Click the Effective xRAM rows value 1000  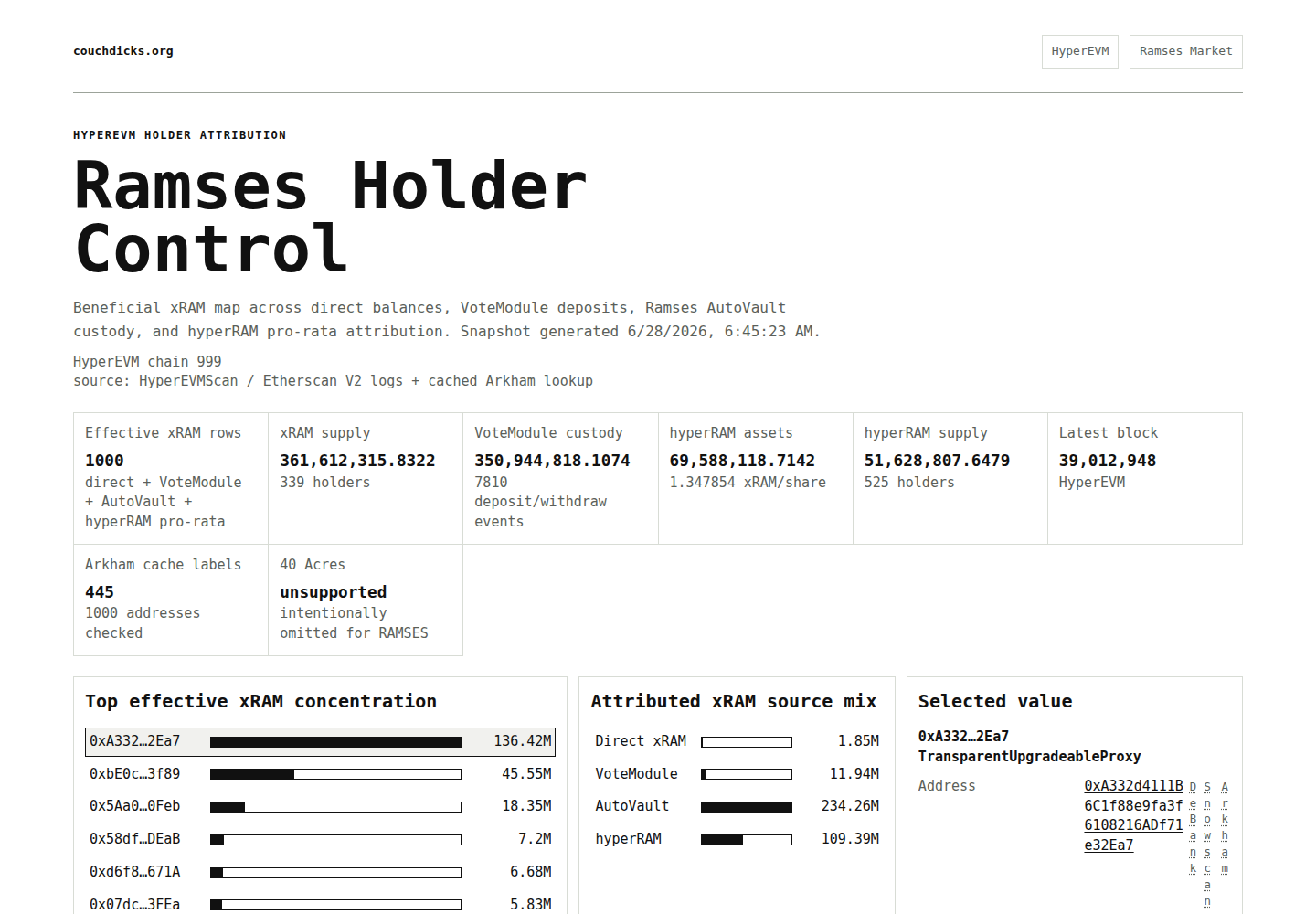click(x=104, y=461)
